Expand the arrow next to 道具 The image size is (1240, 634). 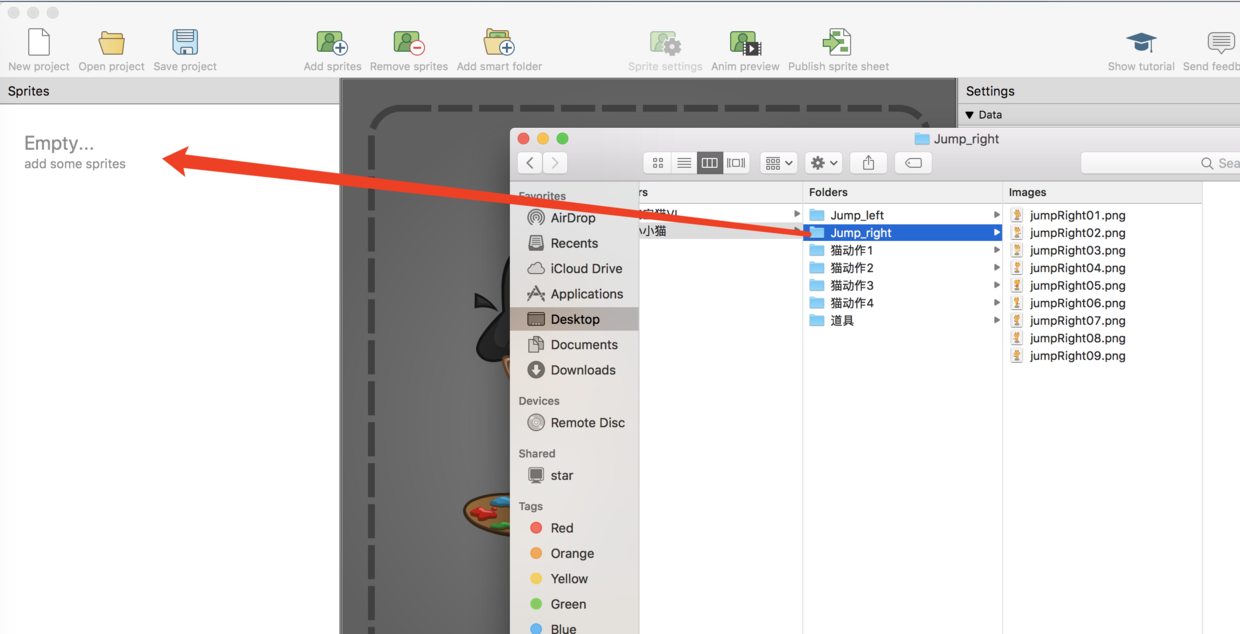click(x=996, y=320)
